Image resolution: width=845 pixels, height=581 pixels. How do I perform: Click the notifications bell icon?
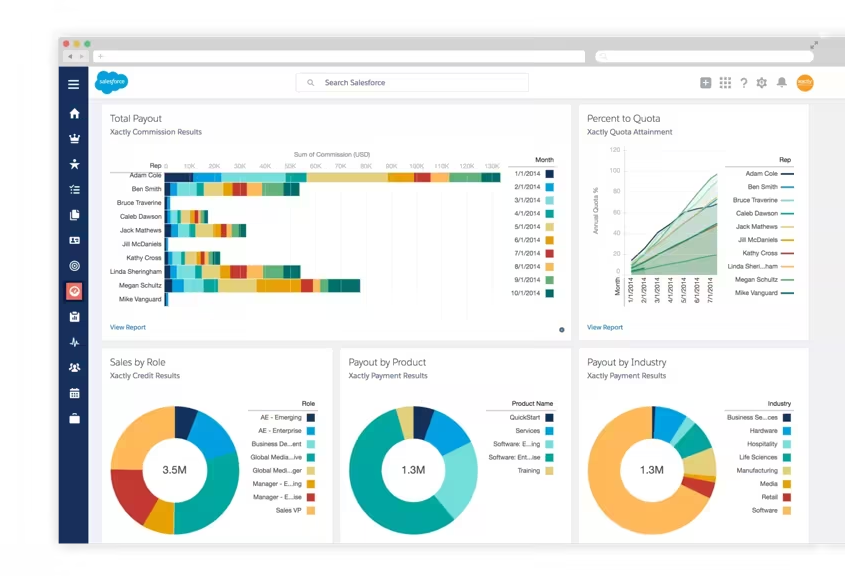click(x=781, y=82)
